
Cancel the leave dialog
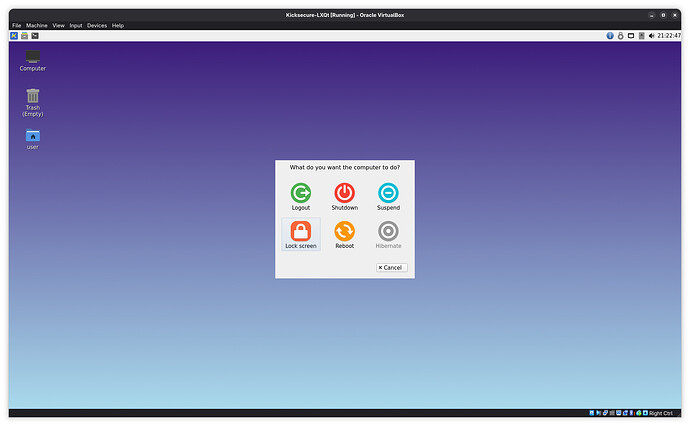[391, 267]
